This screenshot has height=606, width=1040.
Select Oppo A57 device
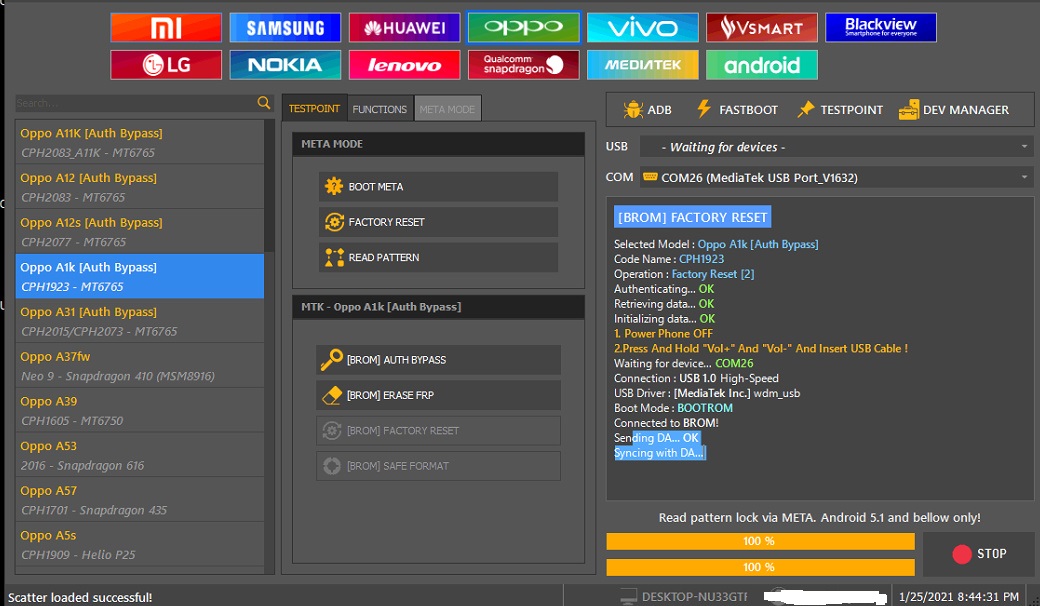coord(140,500)
